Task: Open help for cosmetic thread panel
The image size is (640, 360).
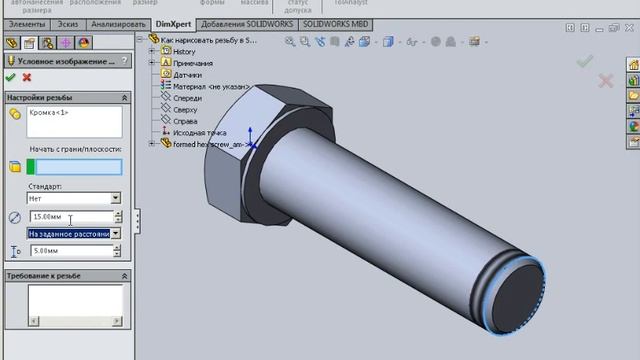Action: coord(124,61)
